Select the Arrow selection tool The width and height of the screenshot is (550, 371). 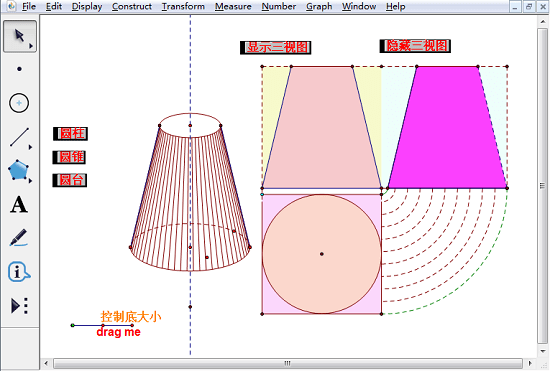(x=20, y=36)
